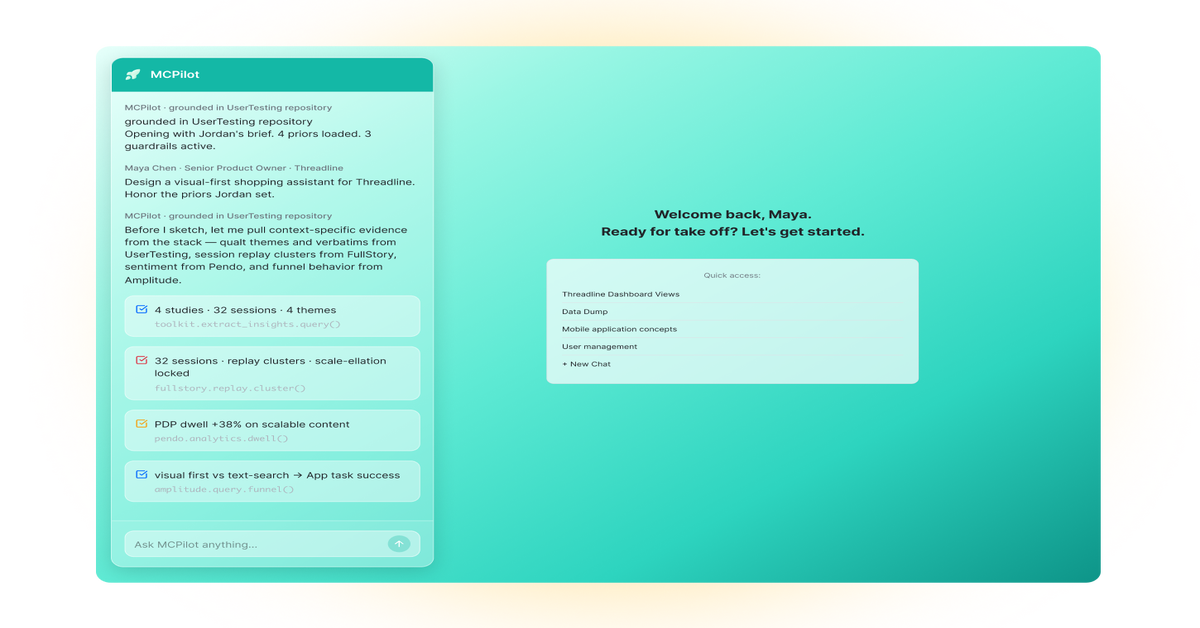Viewport: 1200px width, 628px height.
Task: Expand the fullstory.replay.cluster() tool call
Action: click(x=230, y=388)
